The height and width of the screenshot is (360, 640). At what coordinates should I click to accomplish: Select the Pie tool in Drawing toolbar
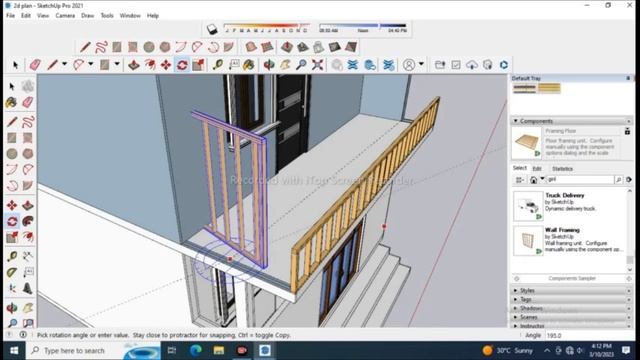pyautogui.click(x=229, y=47)
